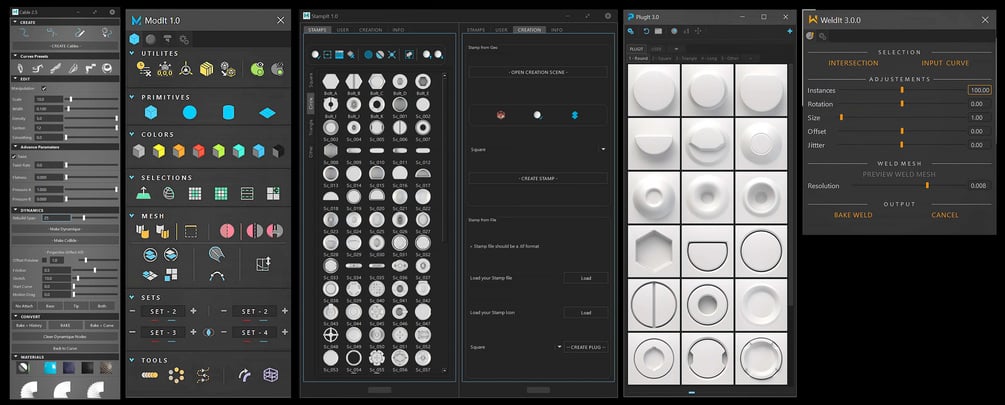Click the BAKE WELD button

click(853, 215)
